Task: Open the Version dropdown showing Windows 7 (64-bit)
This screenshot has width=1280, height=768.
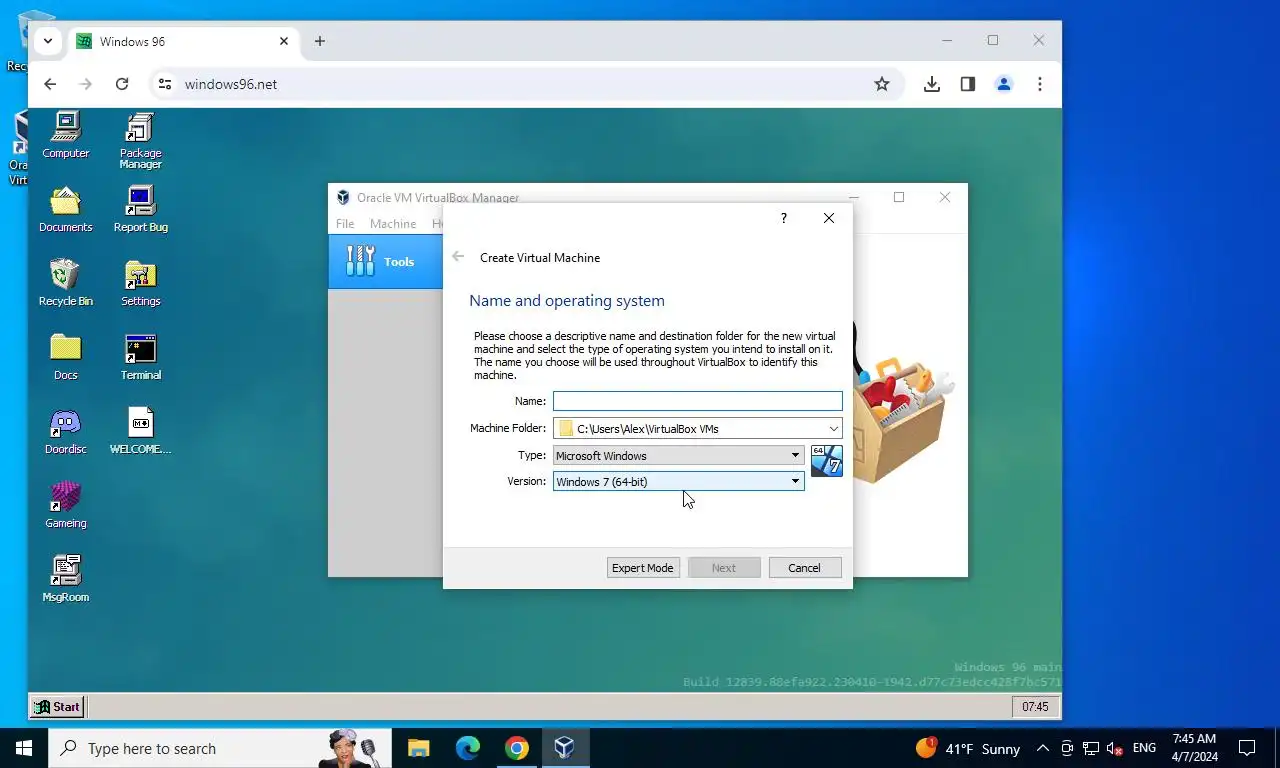Action: tap(679, 481)
